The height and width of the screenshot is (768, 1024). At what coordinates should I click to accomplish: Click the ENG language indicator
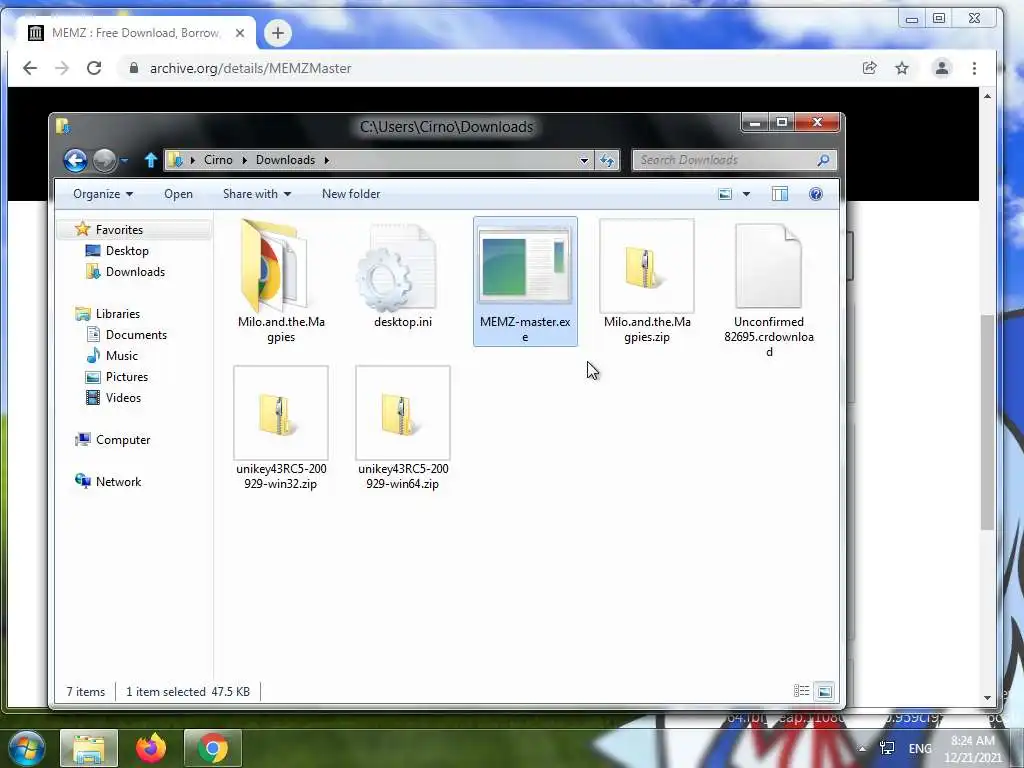coord(920,748)
